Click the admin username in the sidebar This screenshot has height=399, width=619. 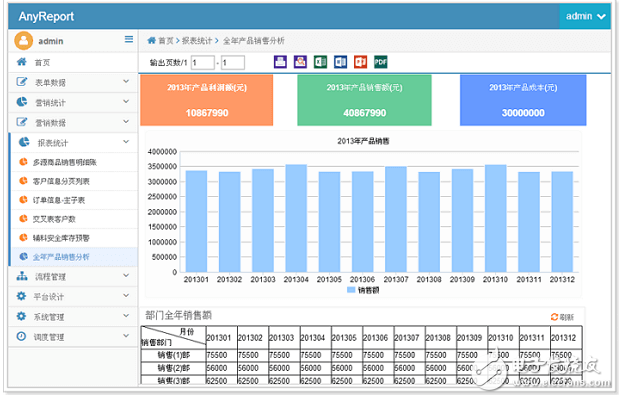[x=51, y=41]
